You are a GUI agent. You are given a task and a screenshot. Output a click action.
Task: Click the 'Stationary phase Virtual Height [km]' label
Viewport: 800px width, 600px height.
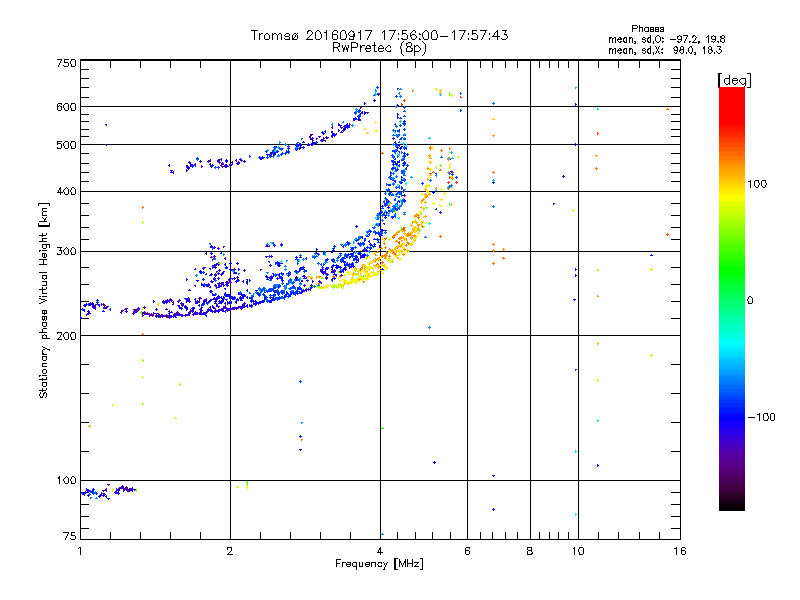point(44,300)
